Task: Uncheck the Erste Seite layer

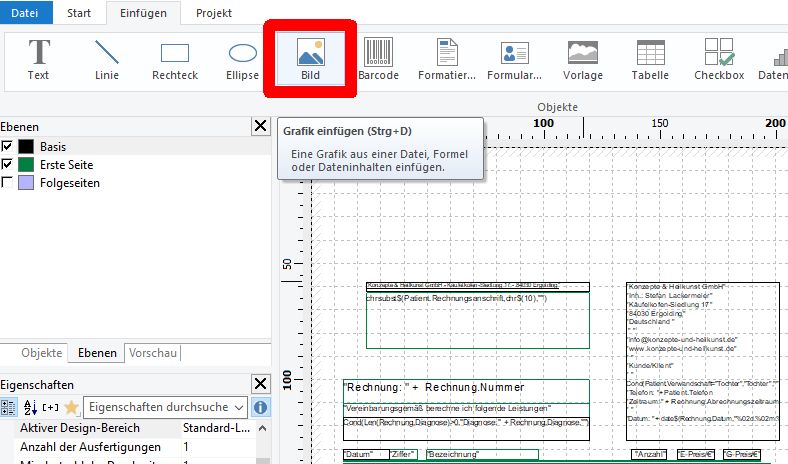Action: pyautogui.click(x=8, y=165)
